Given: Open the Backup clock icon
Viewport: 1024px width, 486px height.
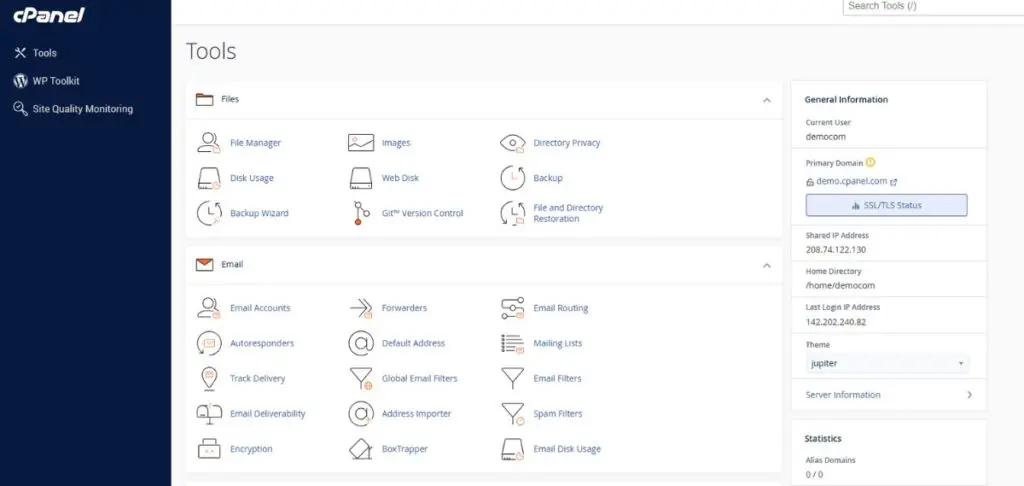Looking at the screenshot, I should [x=513, y=178].
